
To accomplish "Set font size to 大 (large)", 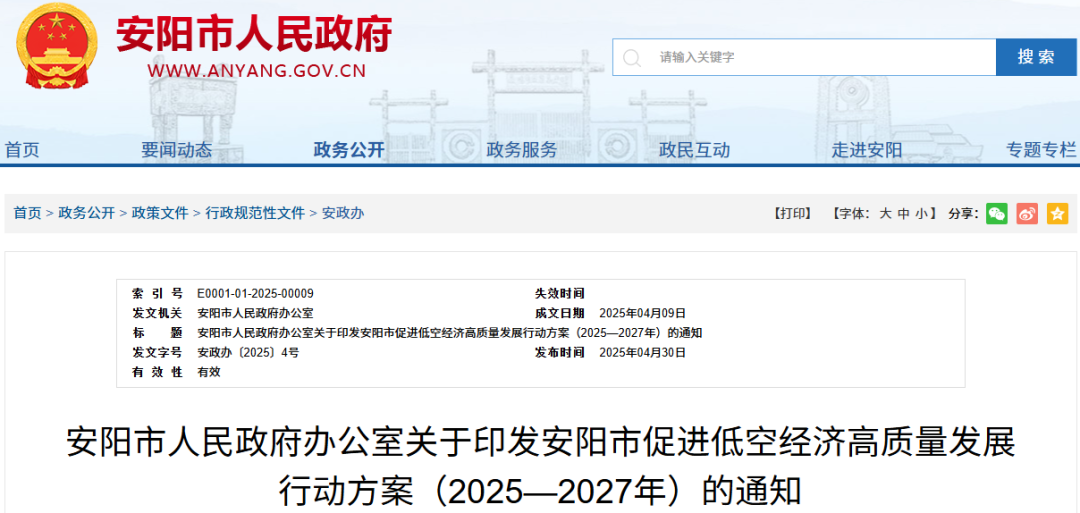I will [885, 213].
